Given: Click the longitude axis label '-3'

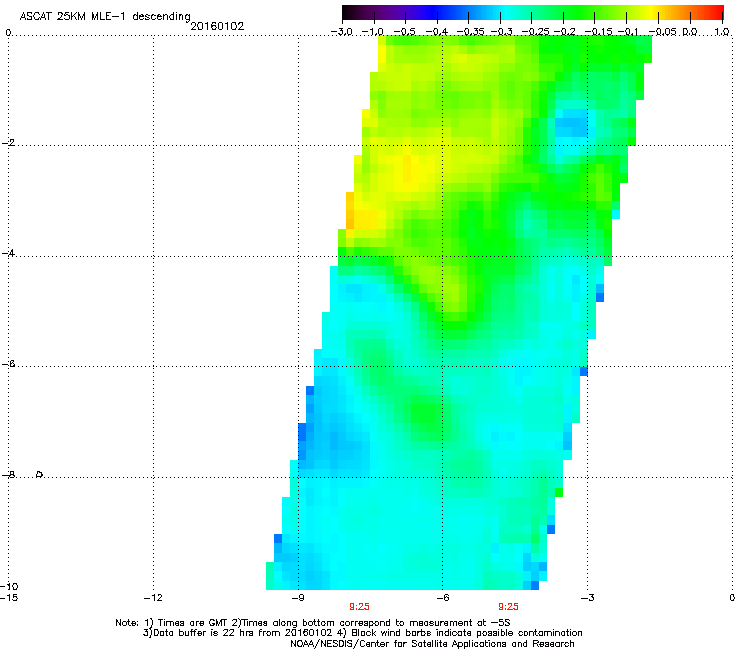Looking at the screenshot, I should pyautogui.click(x=588, y=598).
